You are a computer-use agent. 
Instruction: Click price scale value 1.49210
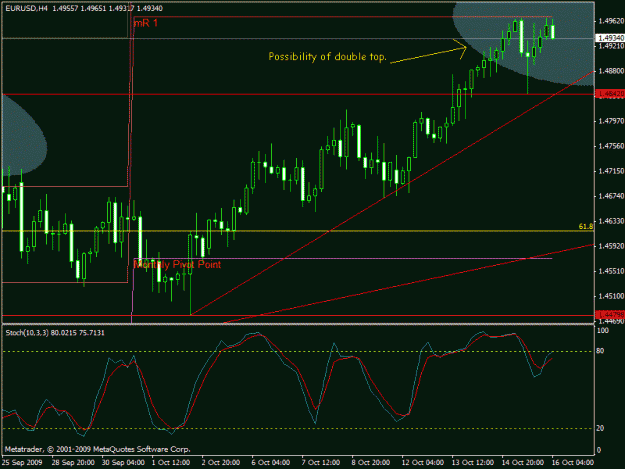611,46
